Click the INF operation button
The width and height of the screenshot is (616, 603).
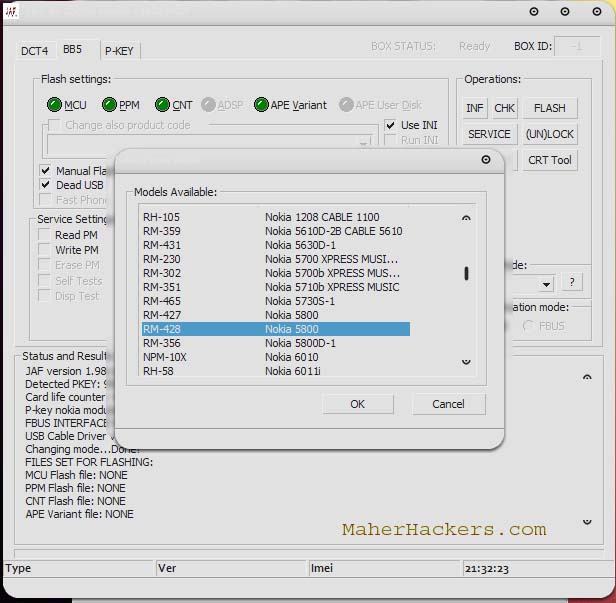[x=475, y=108]
